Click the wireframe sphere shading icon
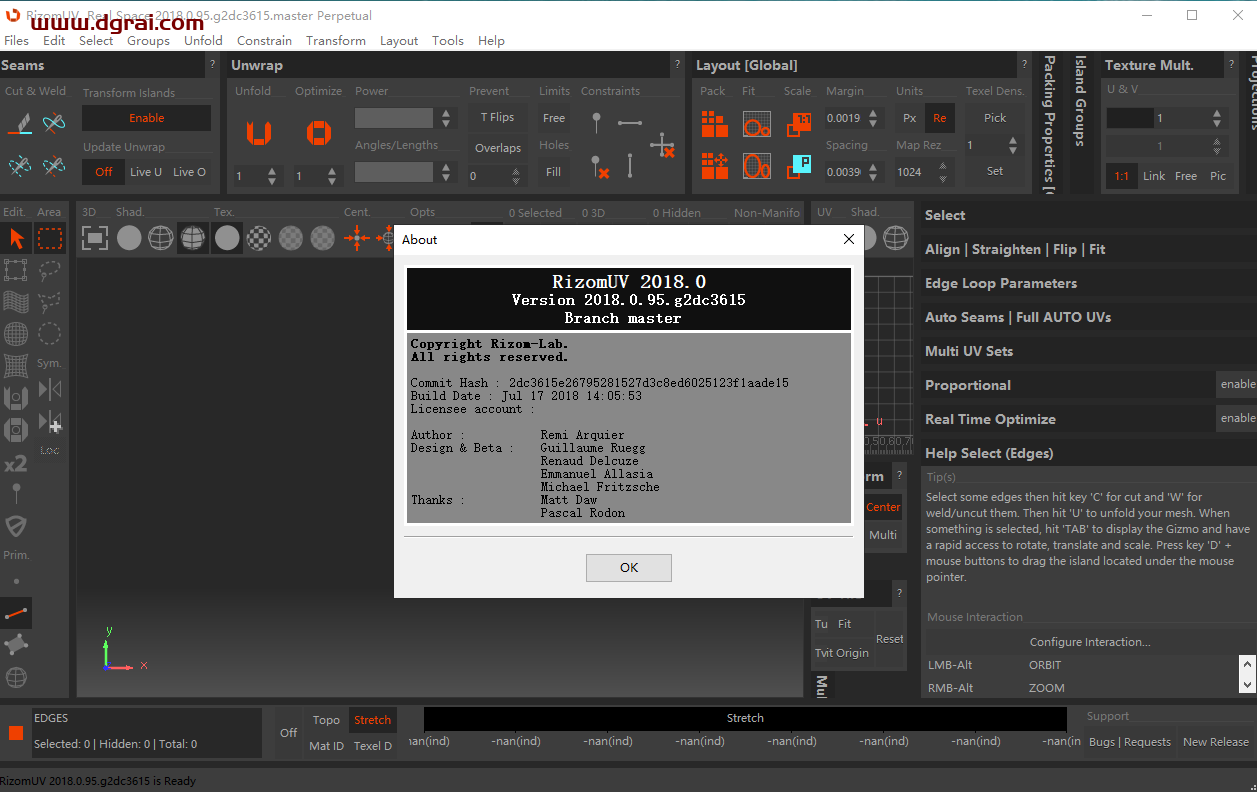This screenshot has height=792, width=1257. click(x=161, y=238)
